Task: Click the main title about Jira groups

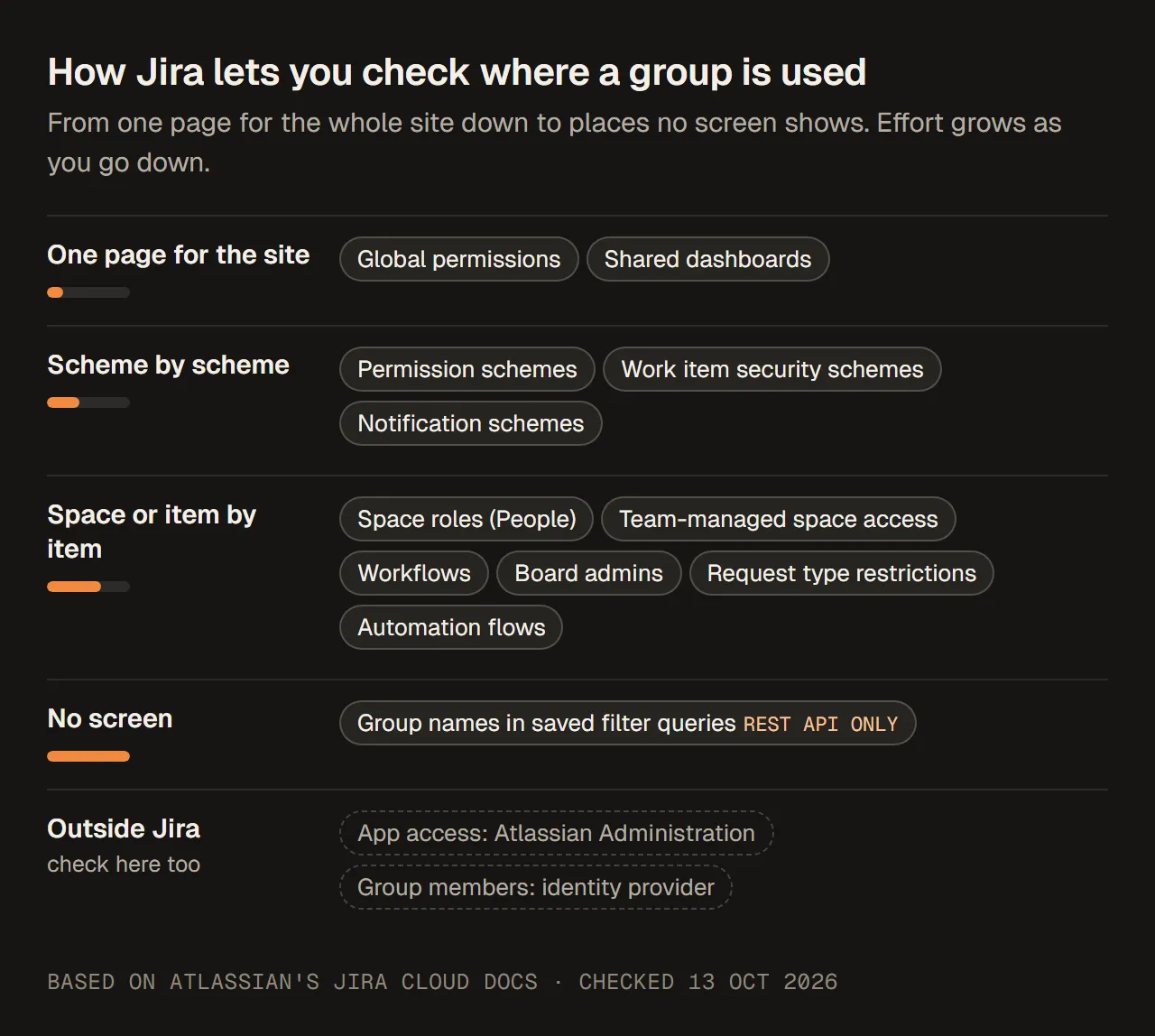Action: click(457, 72)
